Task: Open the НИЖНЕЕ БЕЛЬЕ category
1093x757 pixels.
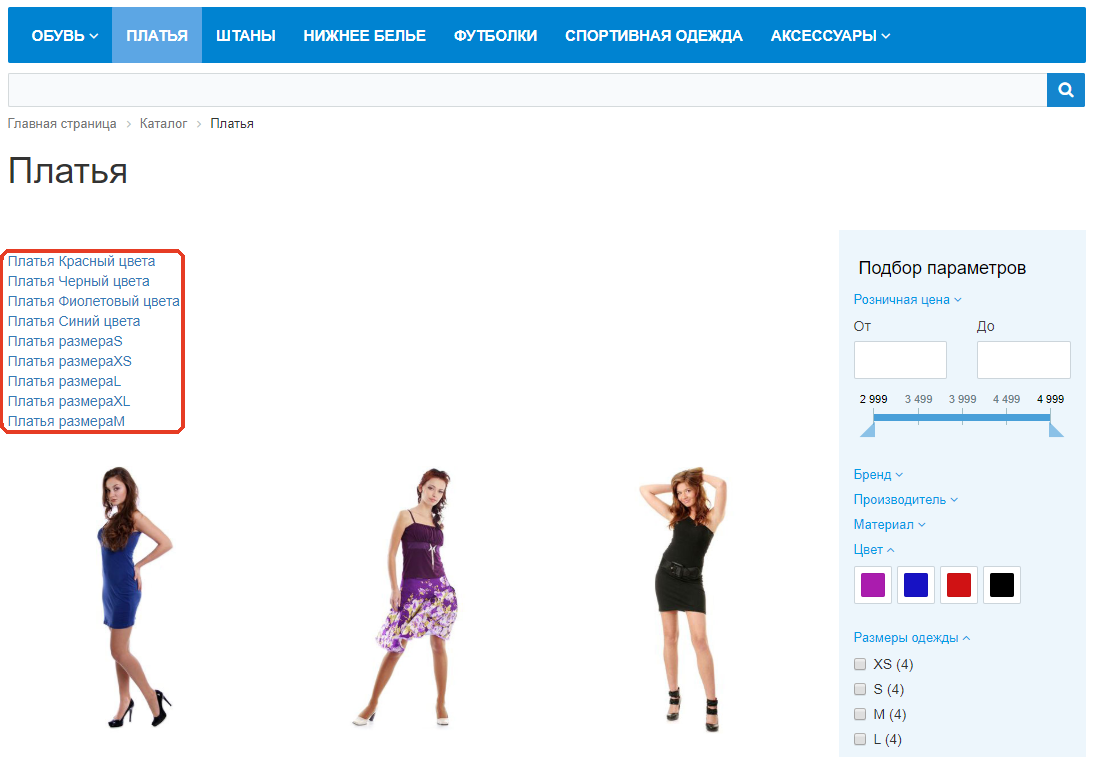Action: 365,36
